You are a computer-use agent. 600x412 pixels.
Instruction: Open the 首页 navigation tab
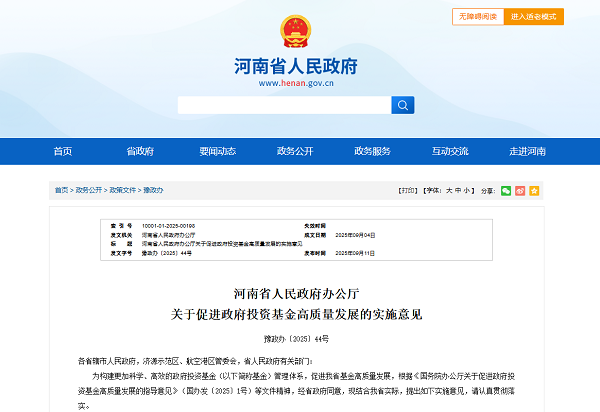click(63, 151)
